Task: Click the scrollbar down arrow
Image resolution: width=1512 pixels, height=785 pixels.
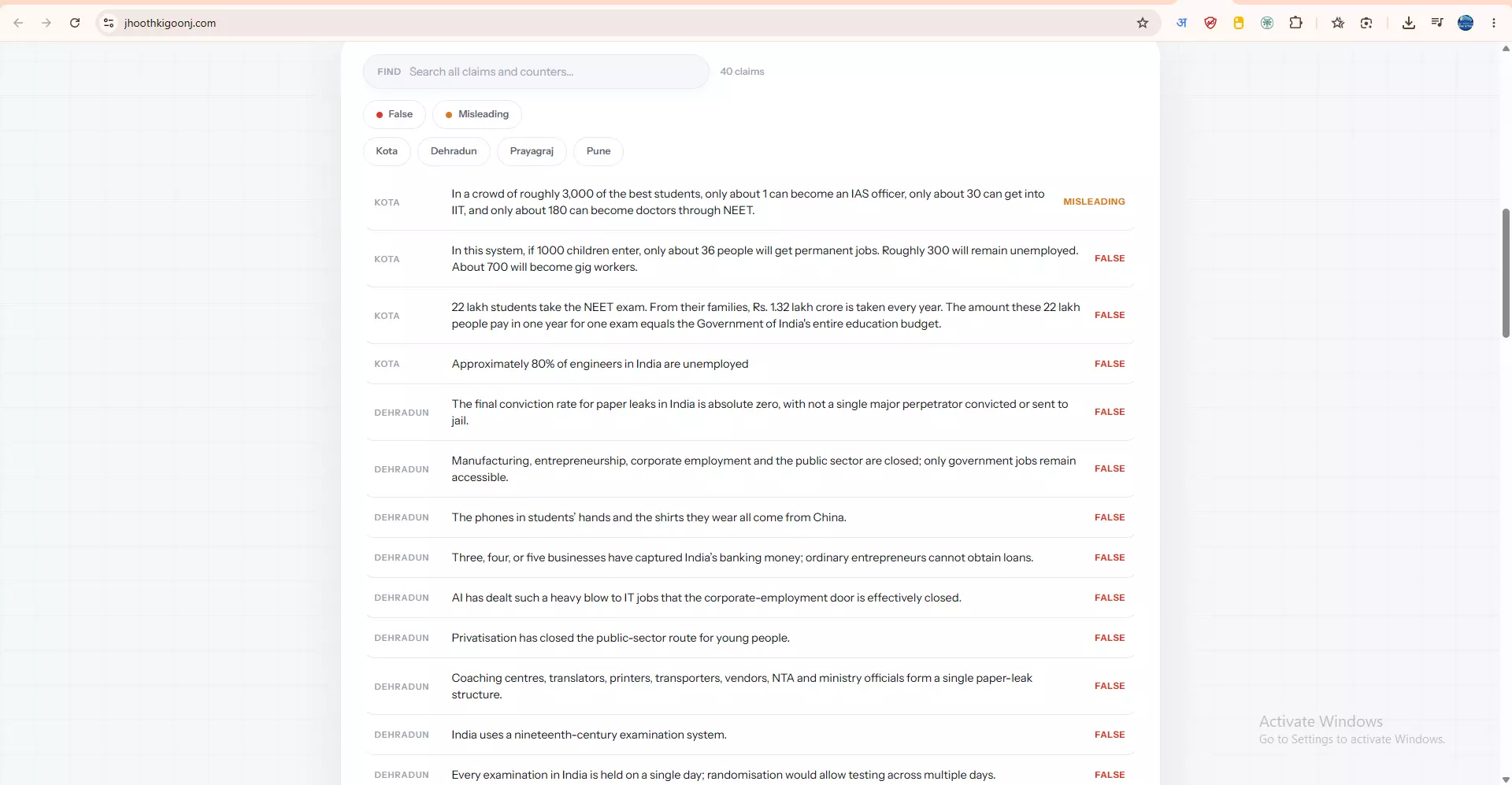Action: (1506, 779)
